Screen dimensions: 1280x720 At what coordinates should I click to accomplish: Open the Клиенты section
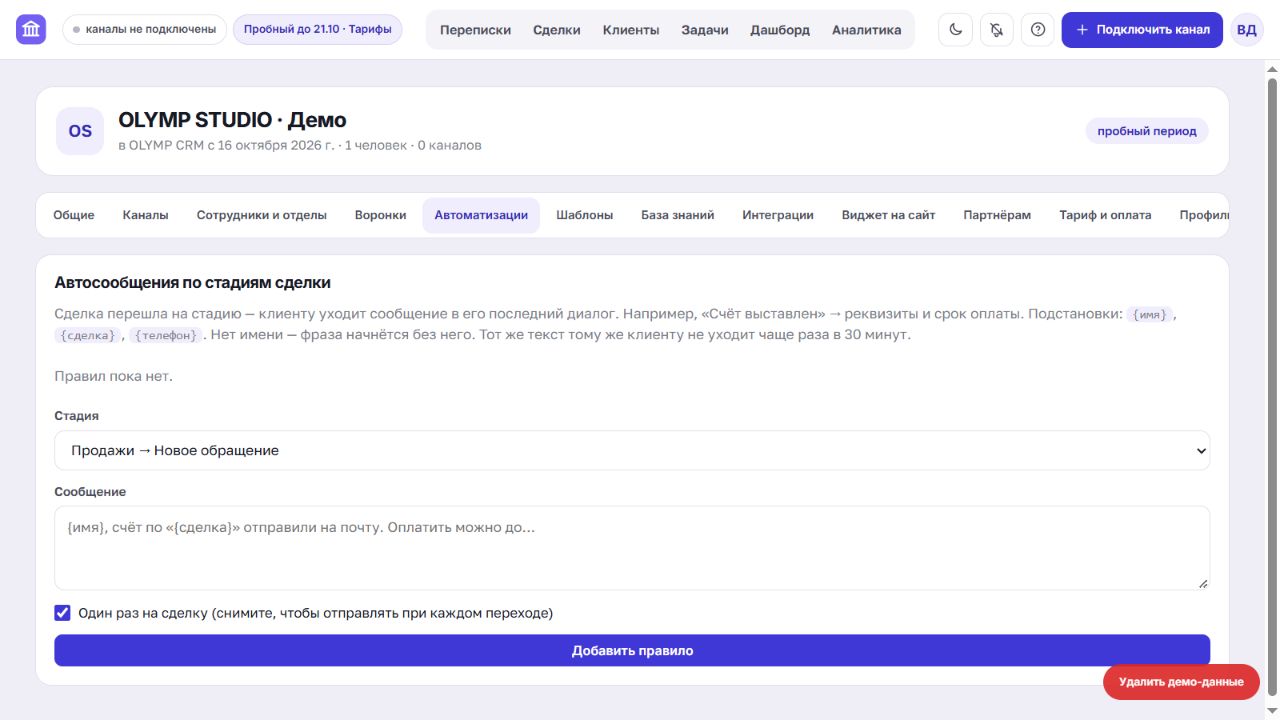point(631,30)
